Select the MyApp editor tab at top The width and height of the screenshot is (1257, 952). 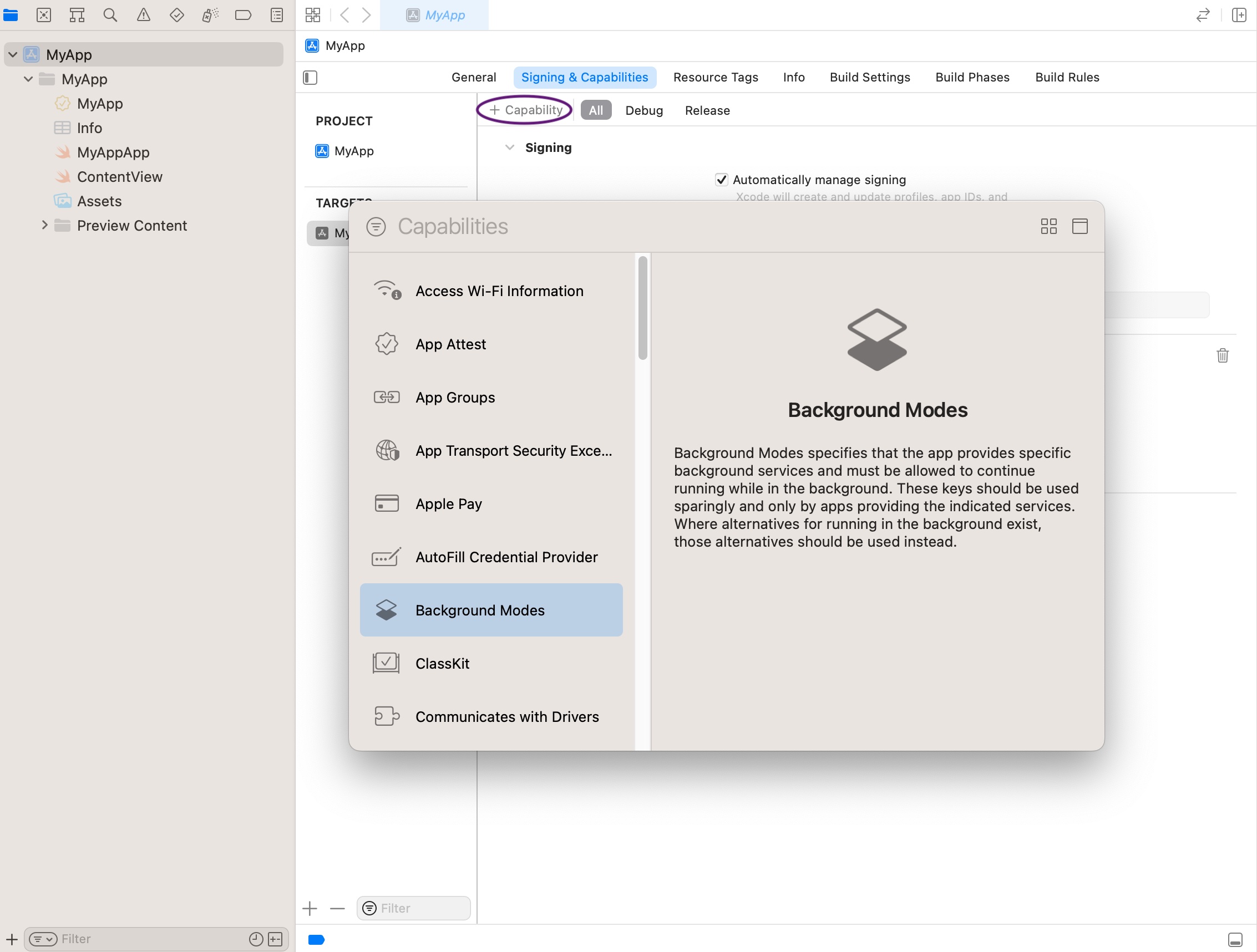435,15
